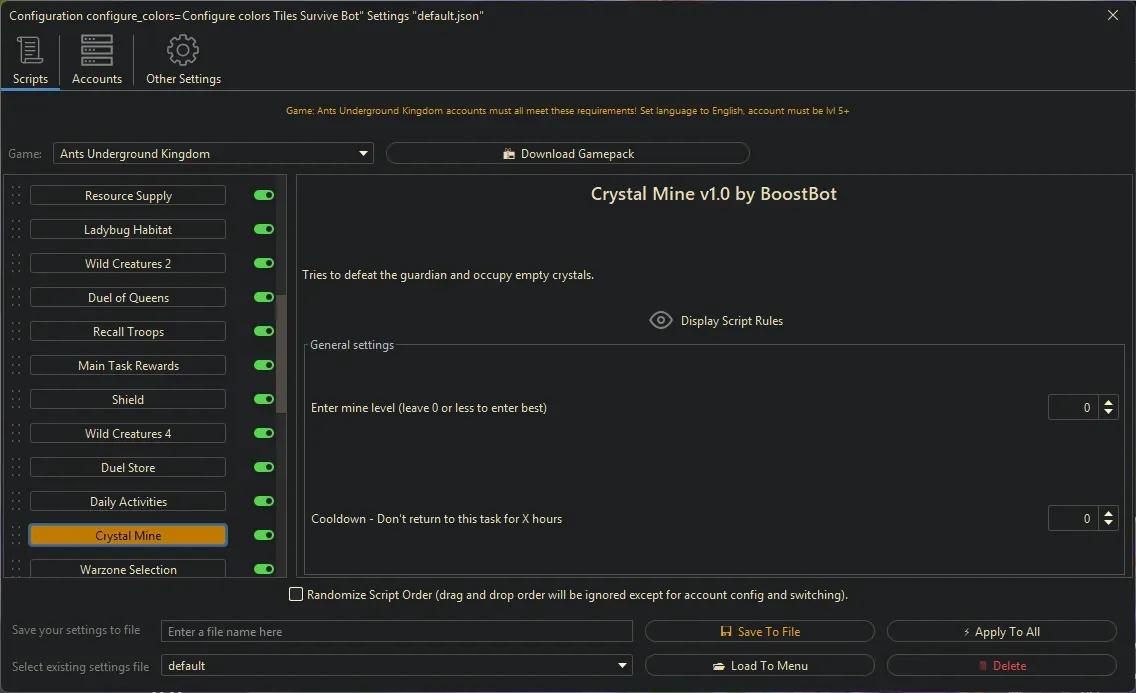This screenshot has height=693, width=1136.
Task: Select the Daily Activities script
Action: (128, 502)
